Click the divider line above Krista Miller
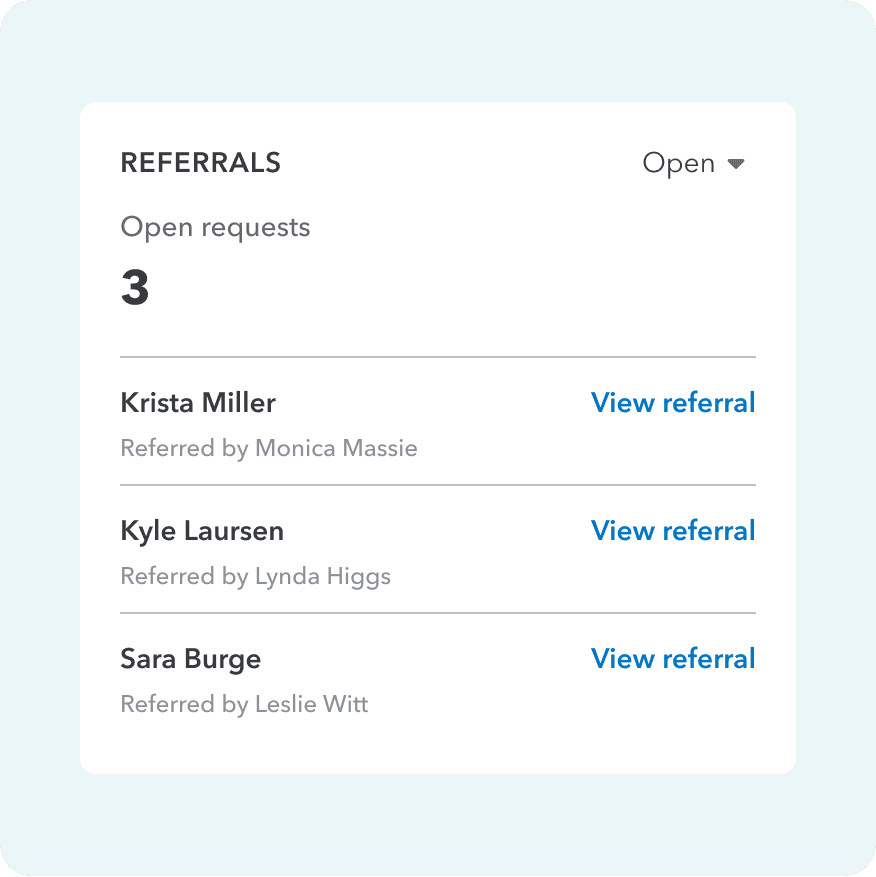This screenshot has width=876, height=877. click(x=438, y=356)
